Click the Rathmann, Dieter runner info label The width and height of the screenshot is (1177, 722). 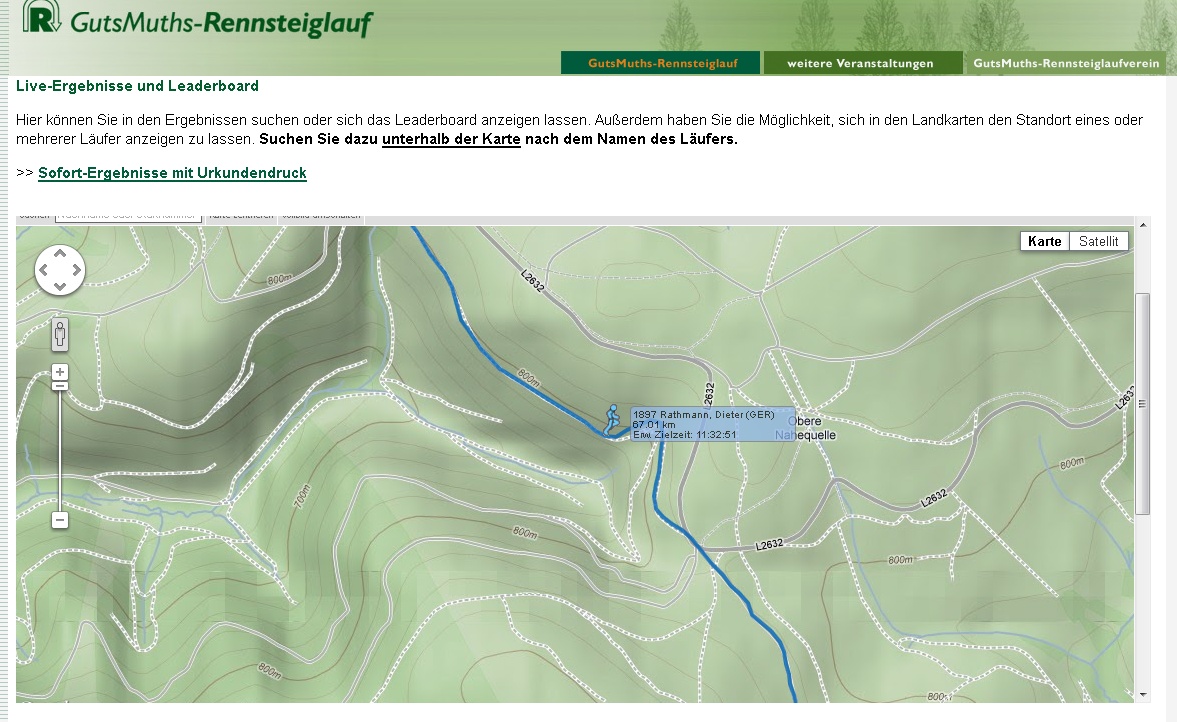[x=712, y=424]
